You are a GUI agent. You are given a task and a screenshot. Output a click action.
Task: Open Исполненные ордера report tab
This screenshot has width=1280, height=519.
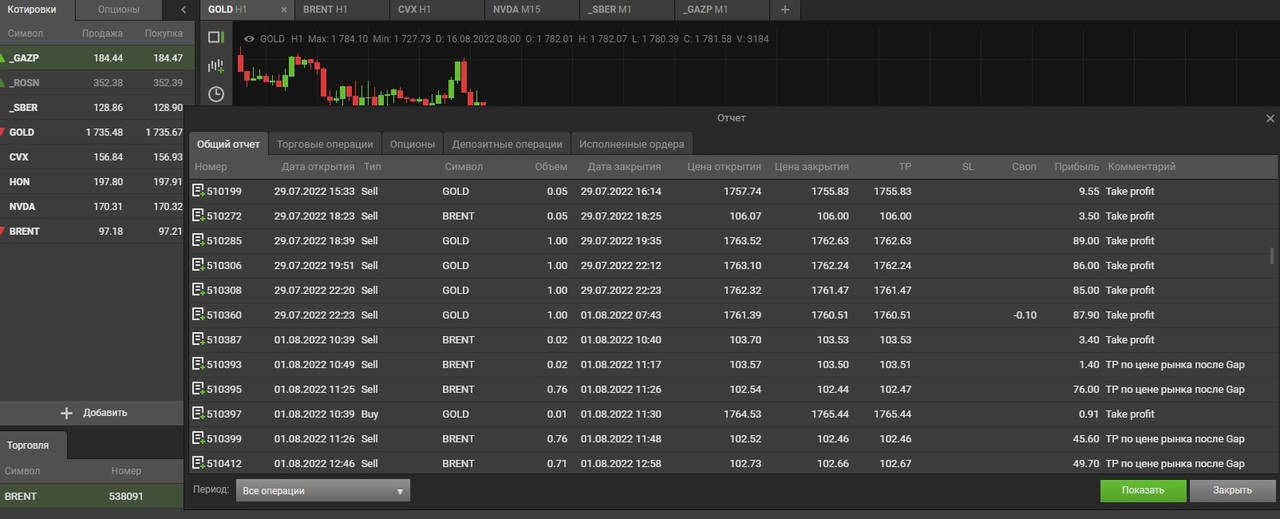pyautogui.click(x=631, y=144)
